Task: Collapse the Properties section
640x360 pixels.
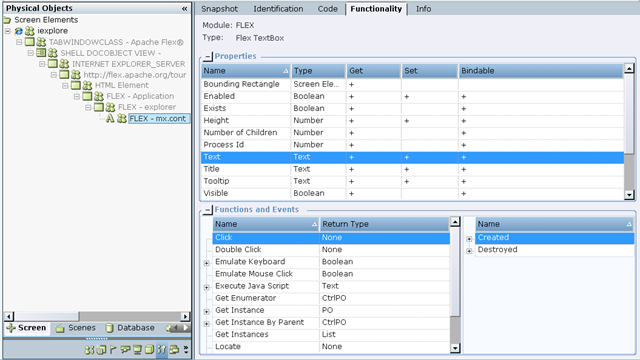Action: click(x=208, y=57)
